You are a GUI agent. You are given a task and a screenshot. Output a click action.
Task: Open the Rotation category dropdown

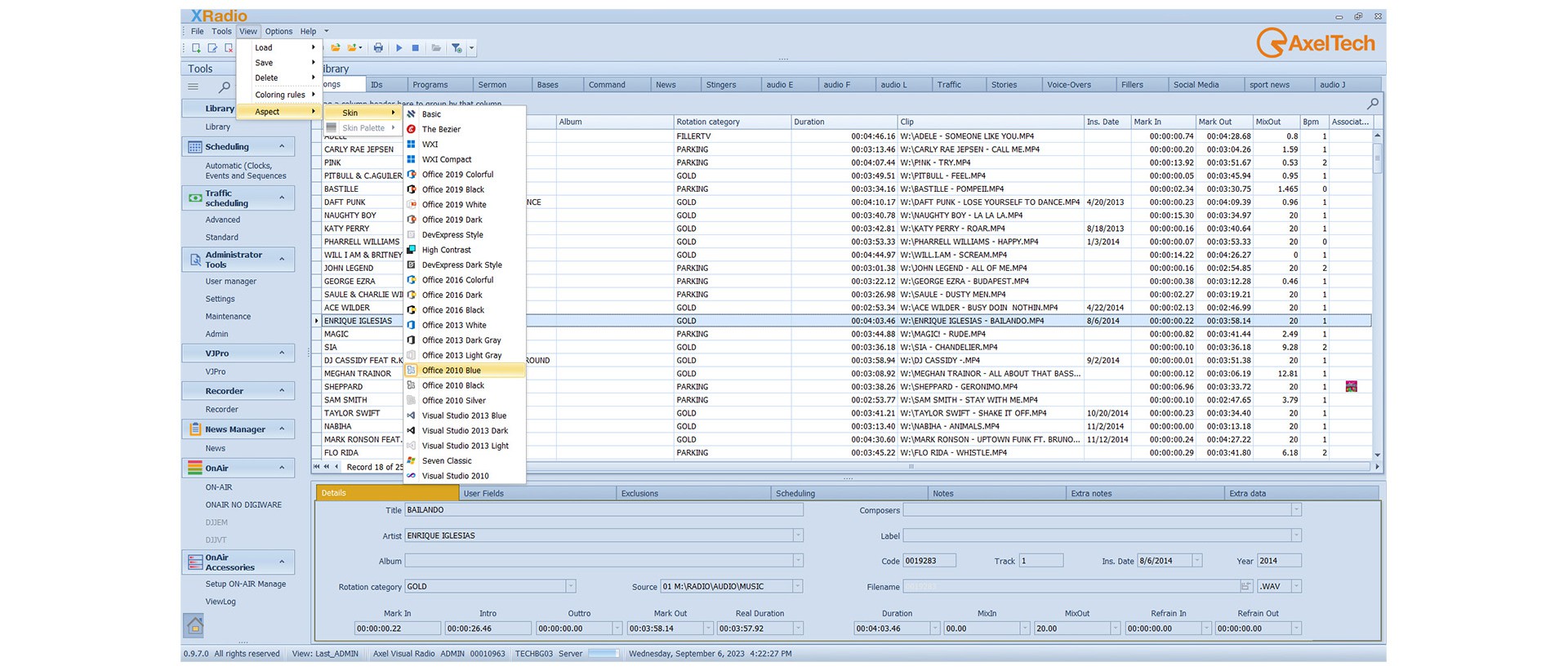click(x=571, y=586)
